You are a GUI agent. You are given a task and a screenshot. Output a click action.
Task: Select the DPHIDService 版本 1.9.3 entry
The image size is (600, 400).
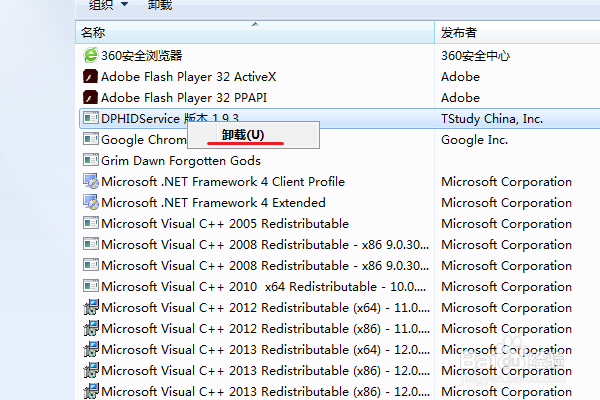pos(170,119)
